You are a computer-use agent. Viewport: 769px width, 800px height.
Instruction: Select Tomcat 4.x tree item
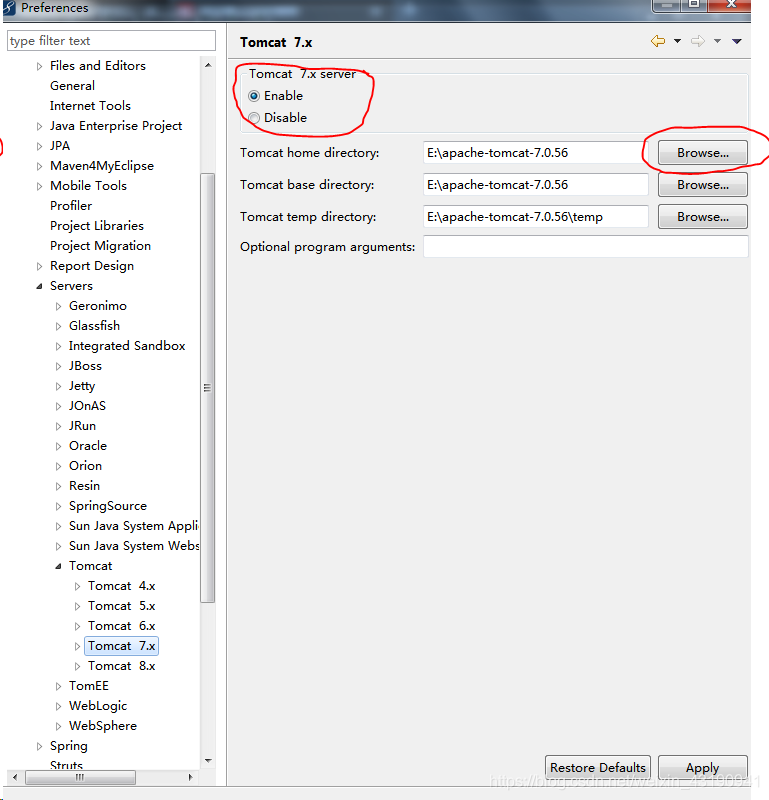(121, 586)
